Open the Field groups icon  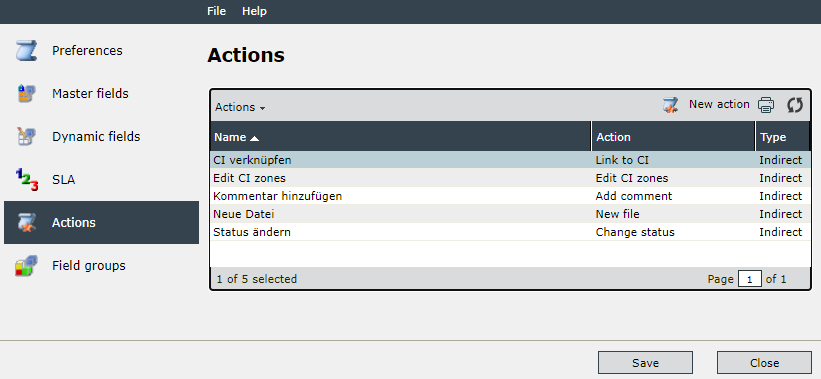26,265
